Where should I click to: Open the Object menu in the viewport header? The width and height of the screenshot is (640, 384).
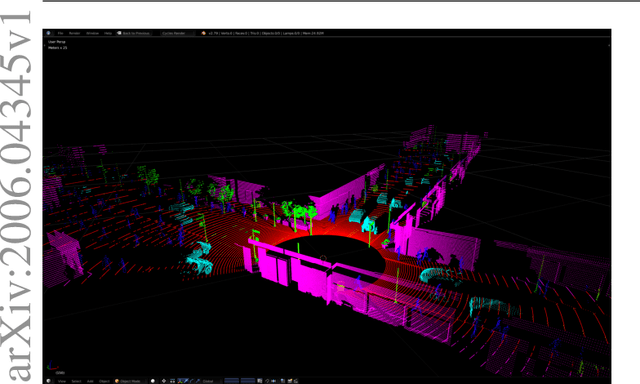(104, 381)
